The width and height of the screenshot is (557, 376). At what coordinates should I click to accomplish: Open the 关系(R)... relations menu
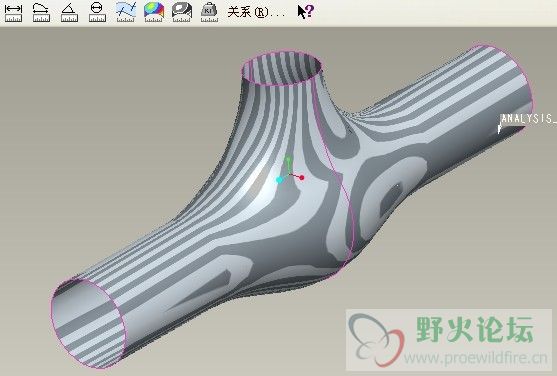(x=256, y=12)
